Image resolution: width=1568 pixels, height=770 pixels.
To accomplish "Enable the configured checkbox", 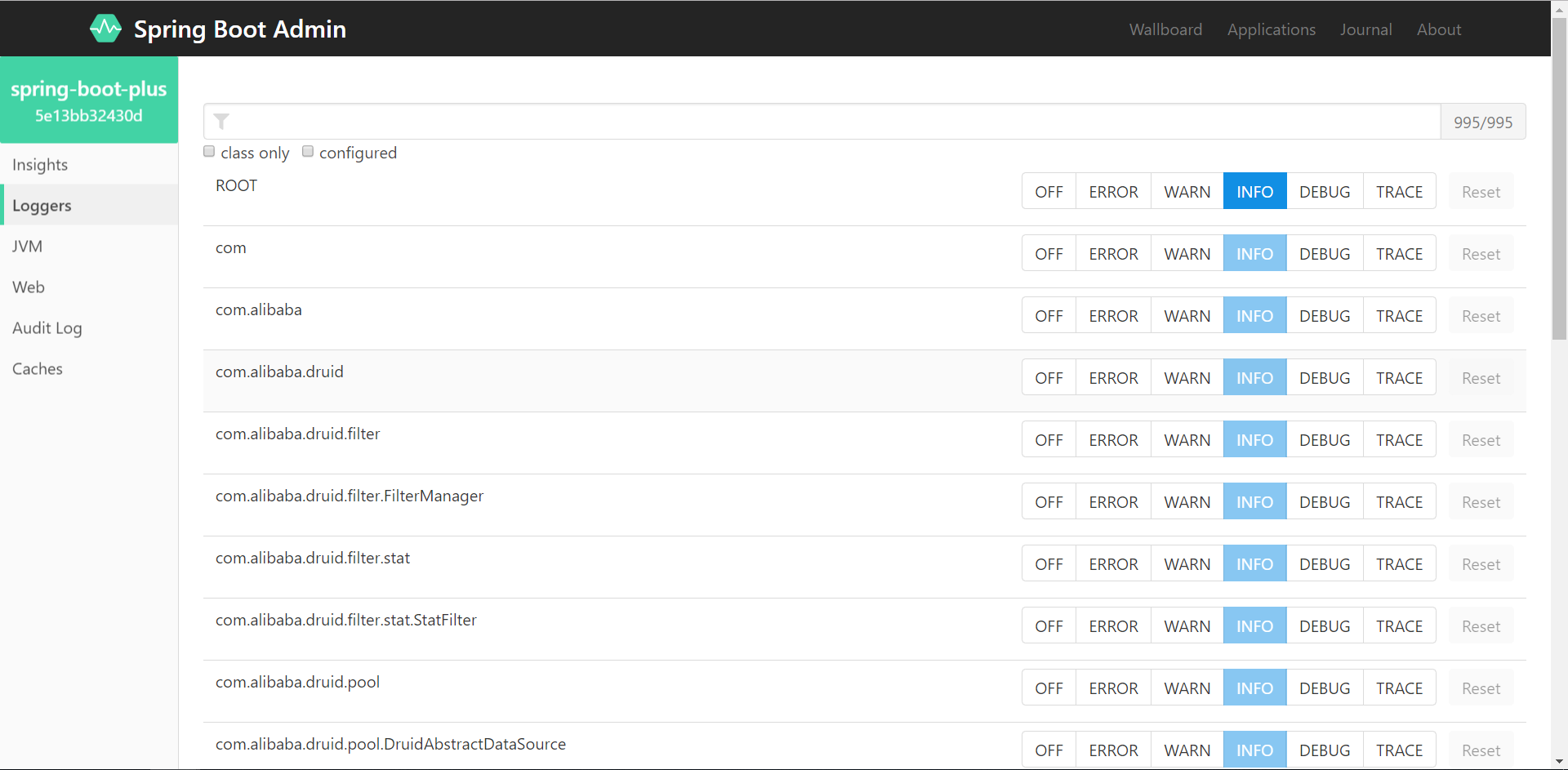I will 308,152.
